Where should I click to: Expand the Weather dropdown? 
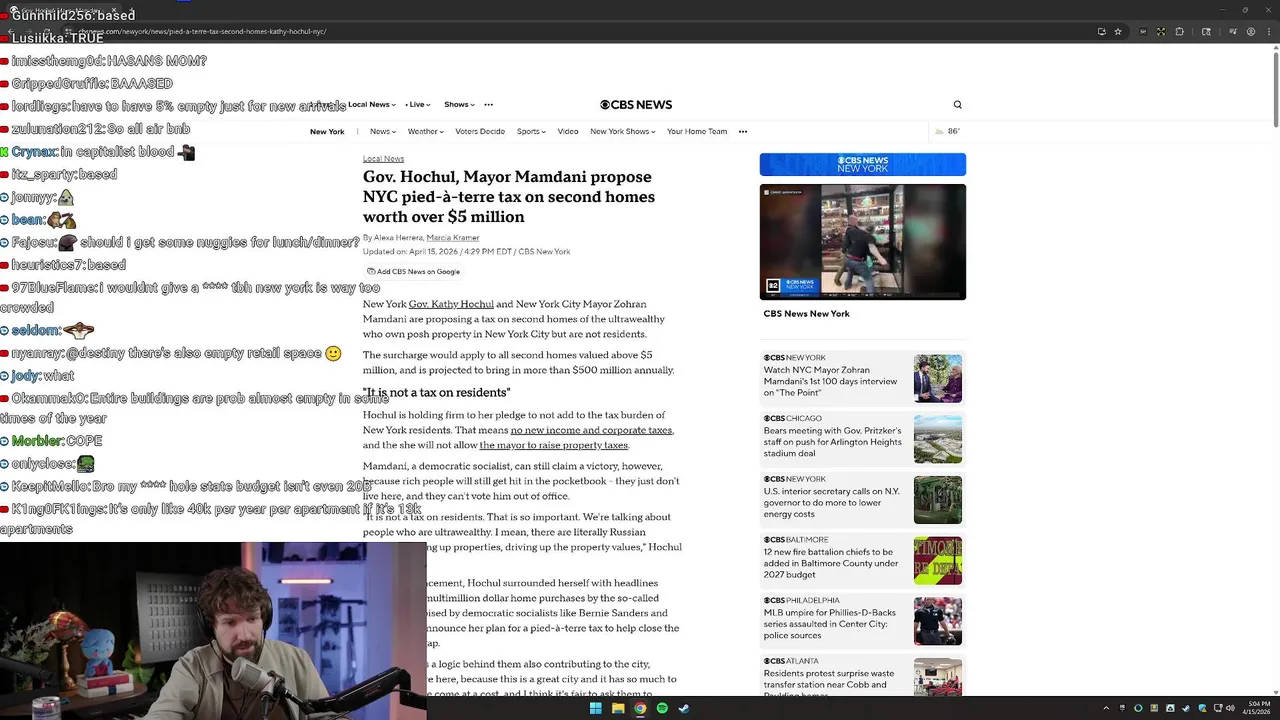coord(425,131)
